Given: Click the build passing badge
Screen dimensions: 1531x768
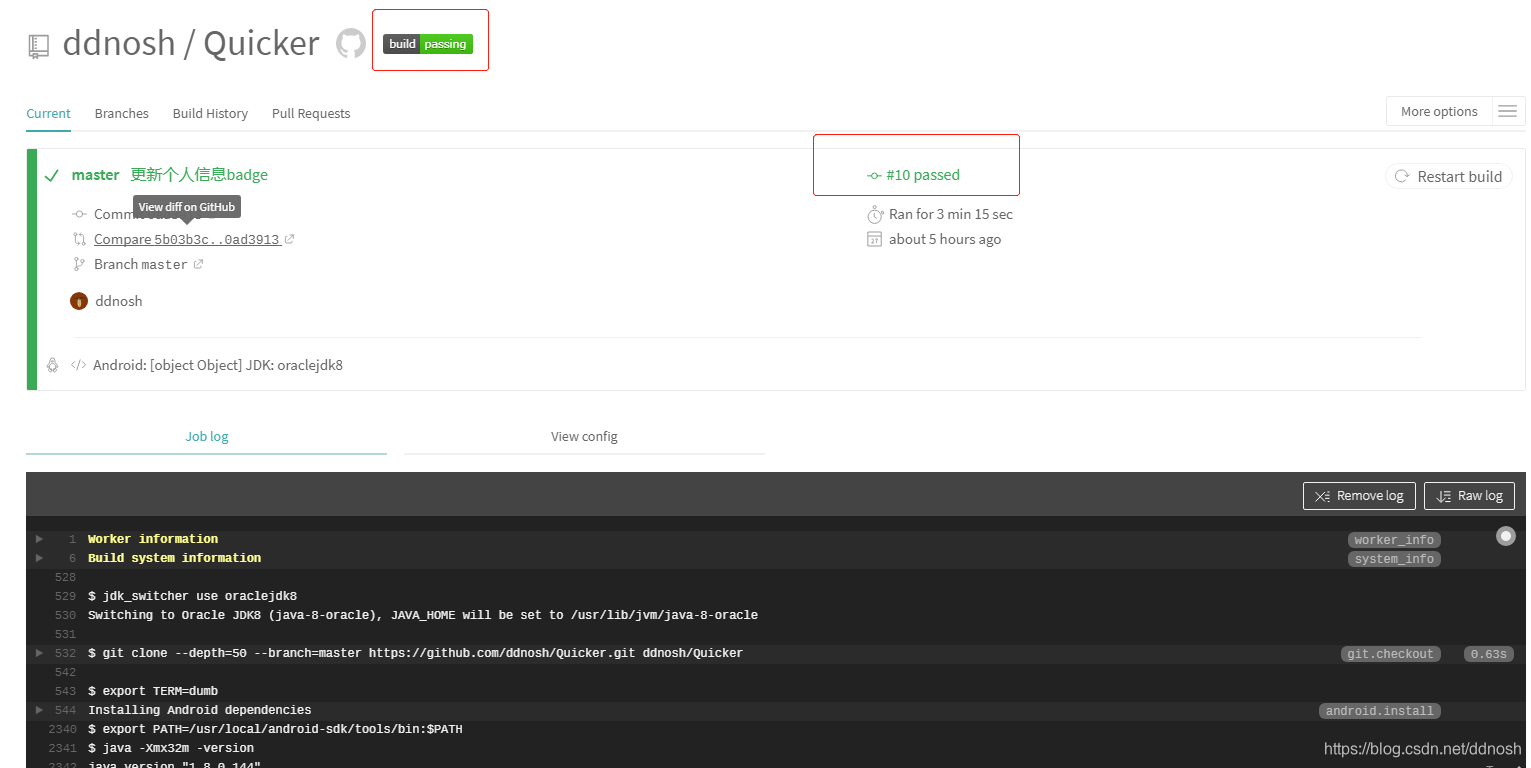Looking at the screenshot, I should point(428,44).
